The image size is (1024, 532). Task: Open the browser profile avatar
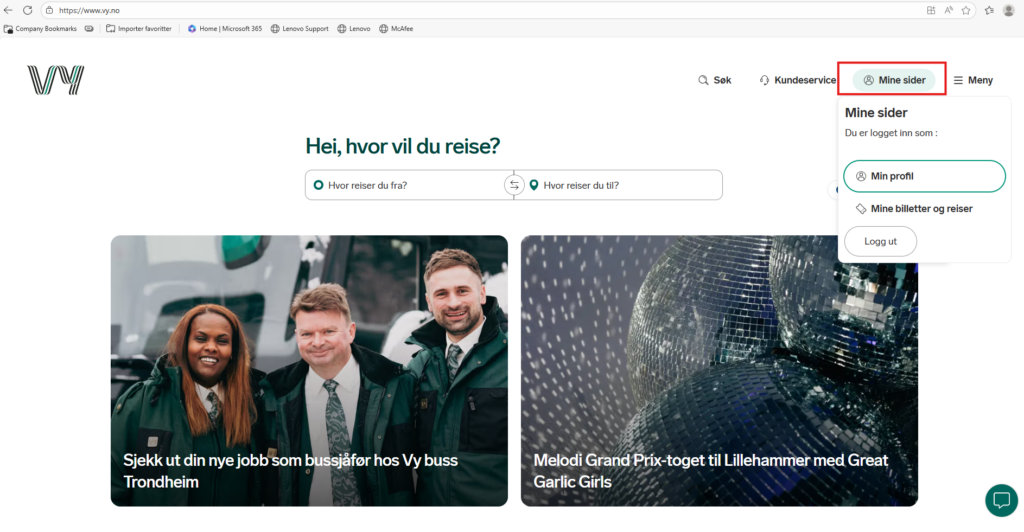1009,10
